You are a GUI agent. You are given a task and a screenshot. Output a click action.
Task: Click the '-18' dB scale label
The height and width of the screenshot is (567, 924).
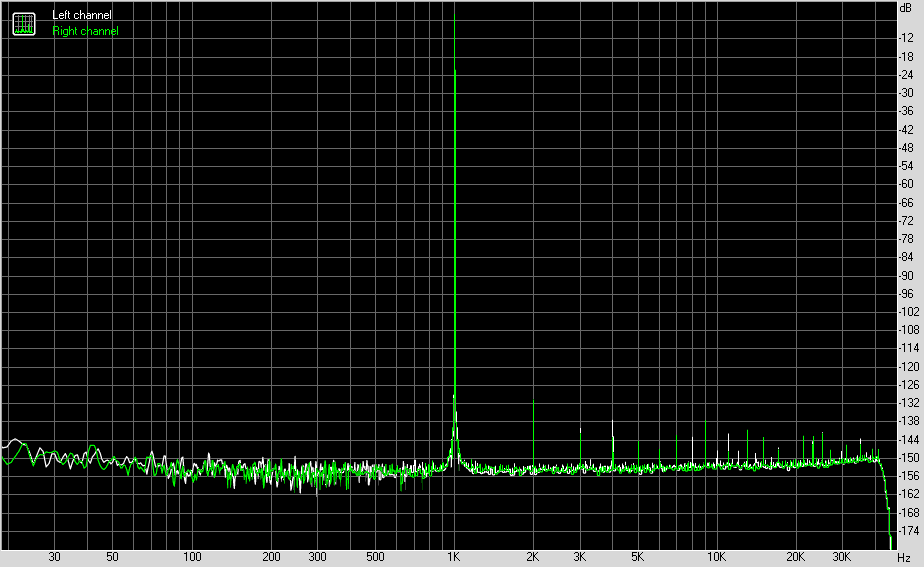[906, 57]
